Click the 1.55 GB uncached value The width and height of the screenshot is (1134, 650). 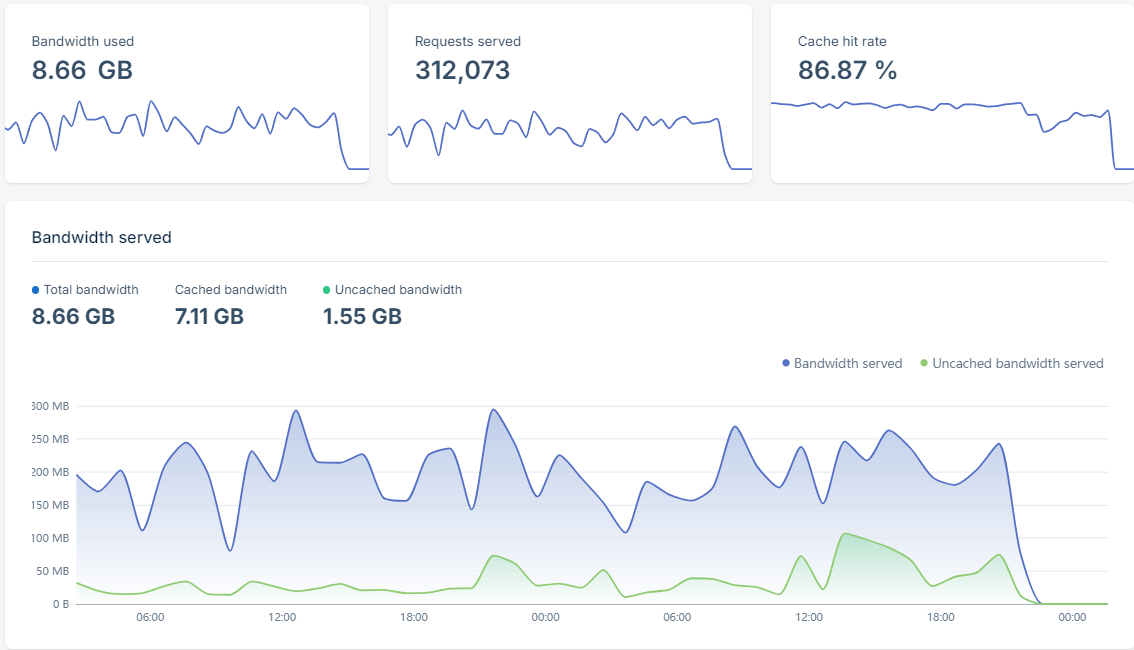click(x=362, y=317)
